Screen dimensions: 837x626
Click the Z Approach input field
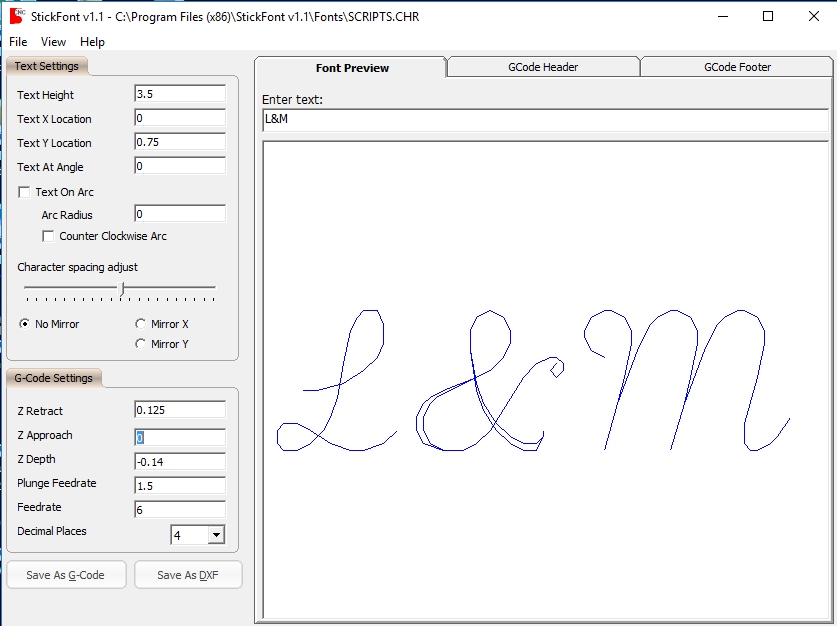tap(180, 438)
